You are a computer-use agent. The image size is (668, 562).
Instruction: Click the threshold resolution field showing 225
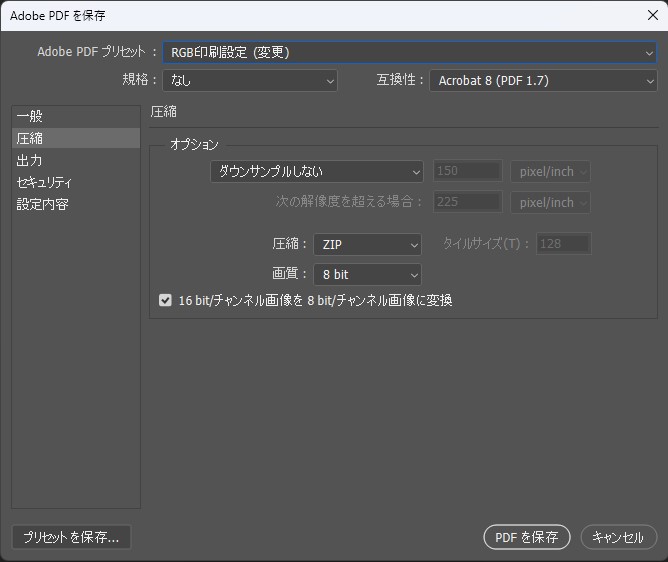click(467, 202)
